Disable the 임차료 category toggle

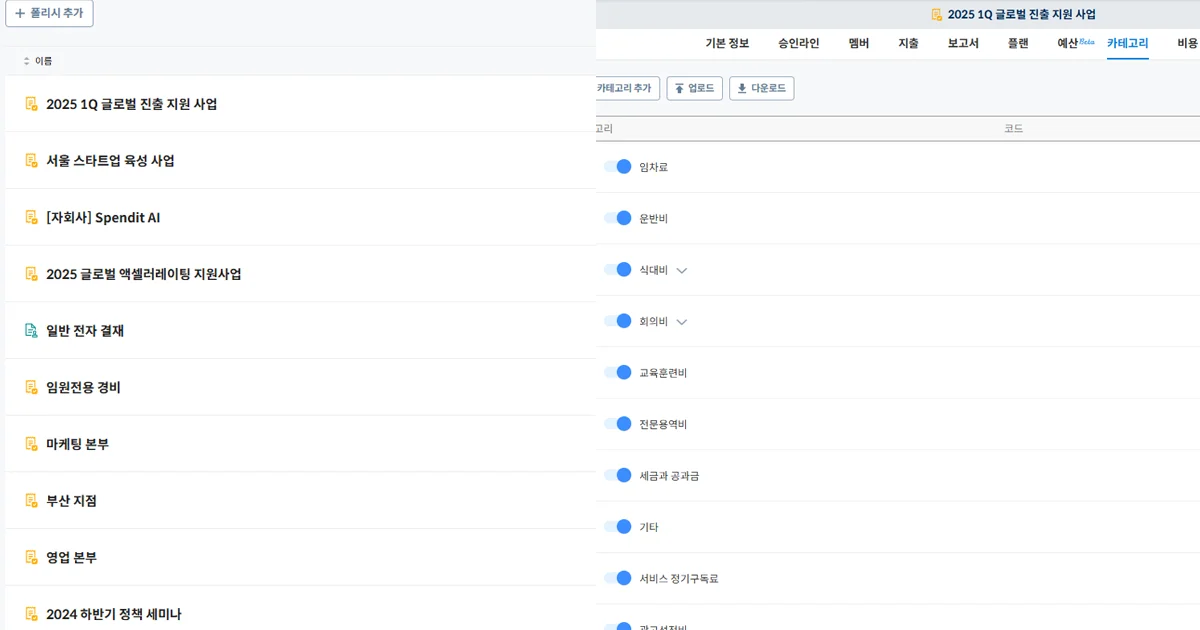pos(618,166)
